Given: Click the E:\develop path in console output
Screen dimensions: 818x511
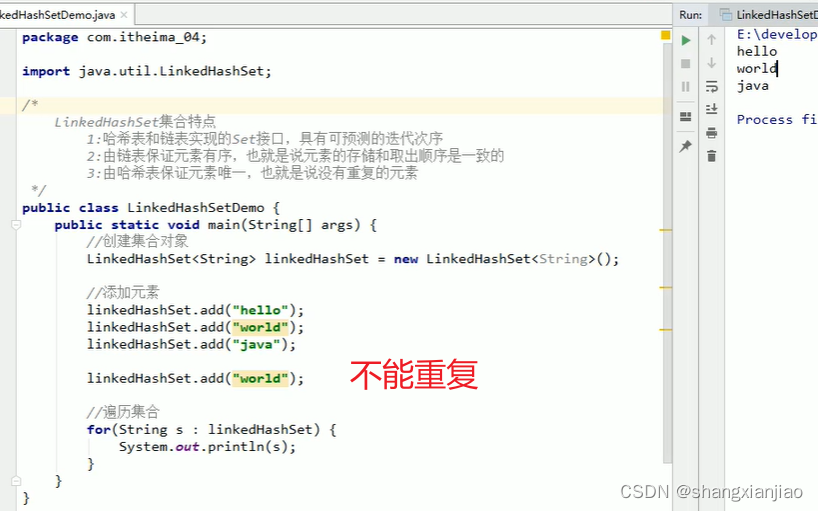Looking at the screenshot, I should [x=777, y=34].
